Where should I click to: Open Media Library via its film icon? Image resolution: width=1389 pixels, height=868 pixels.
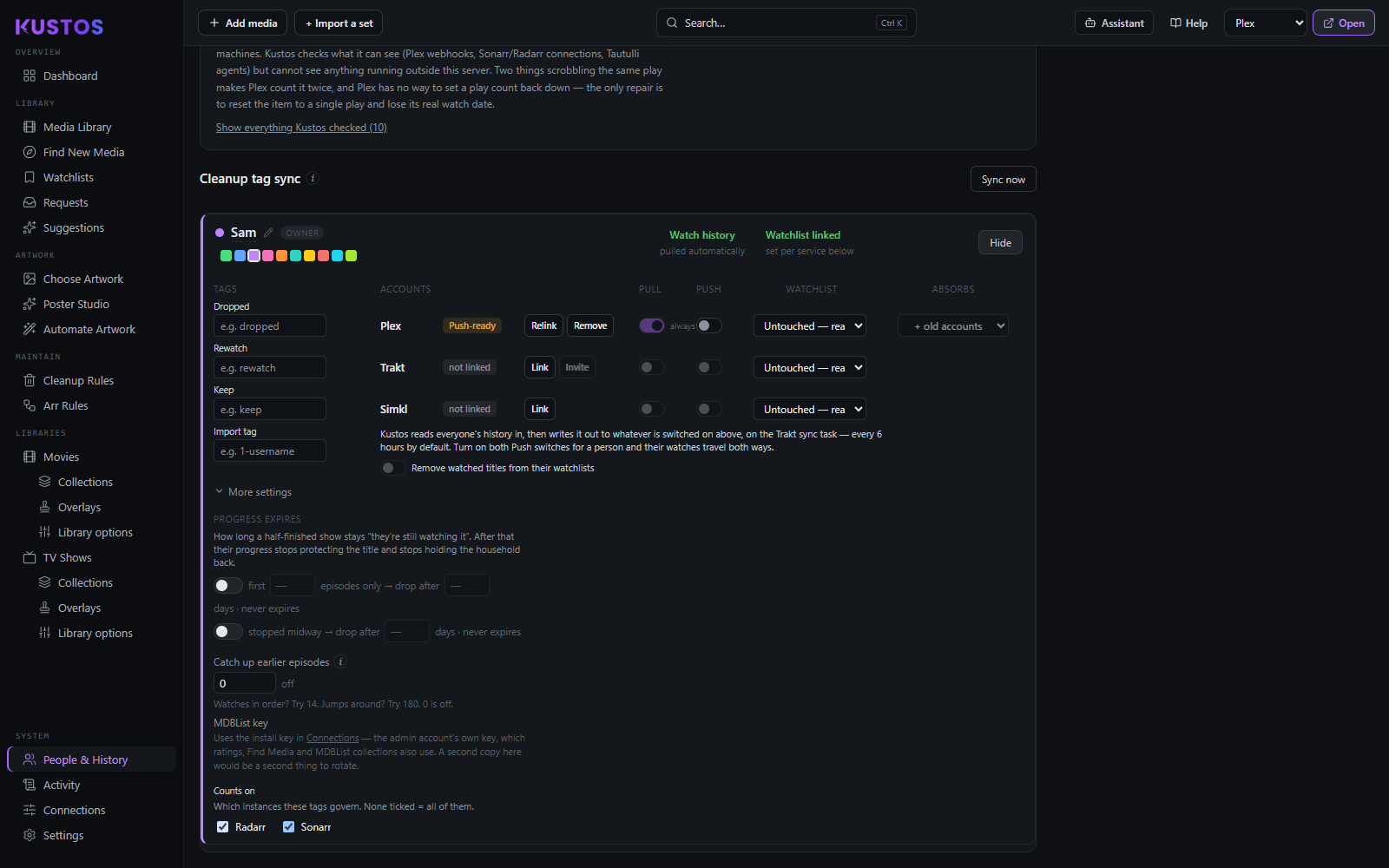point(30,127)
